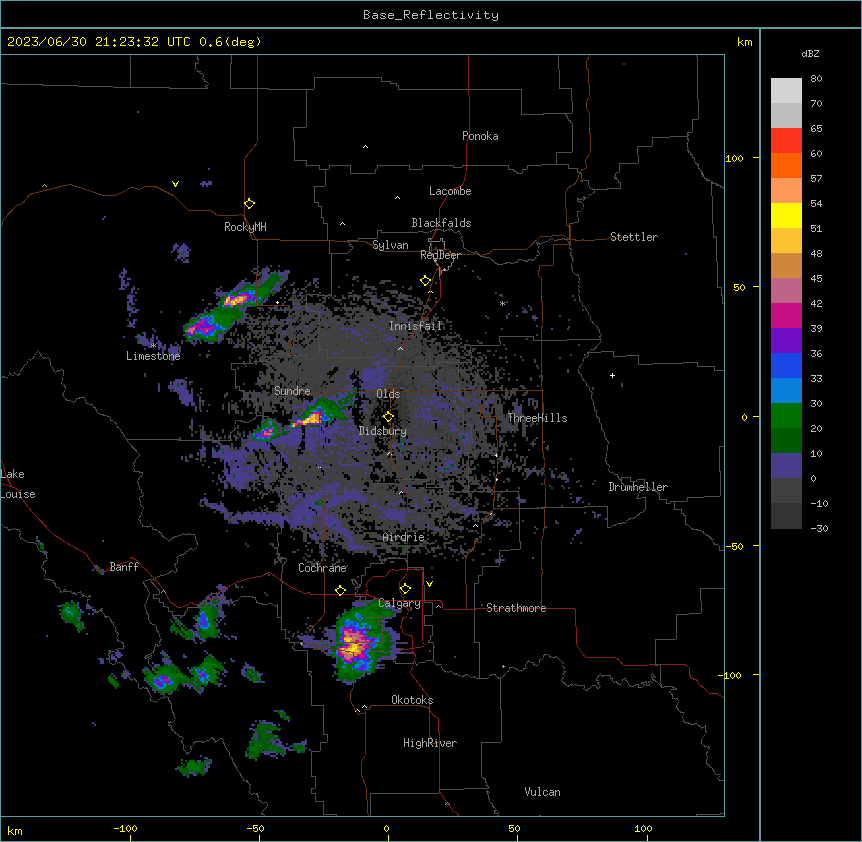Click the Vulcan city label

pos(543,792)
